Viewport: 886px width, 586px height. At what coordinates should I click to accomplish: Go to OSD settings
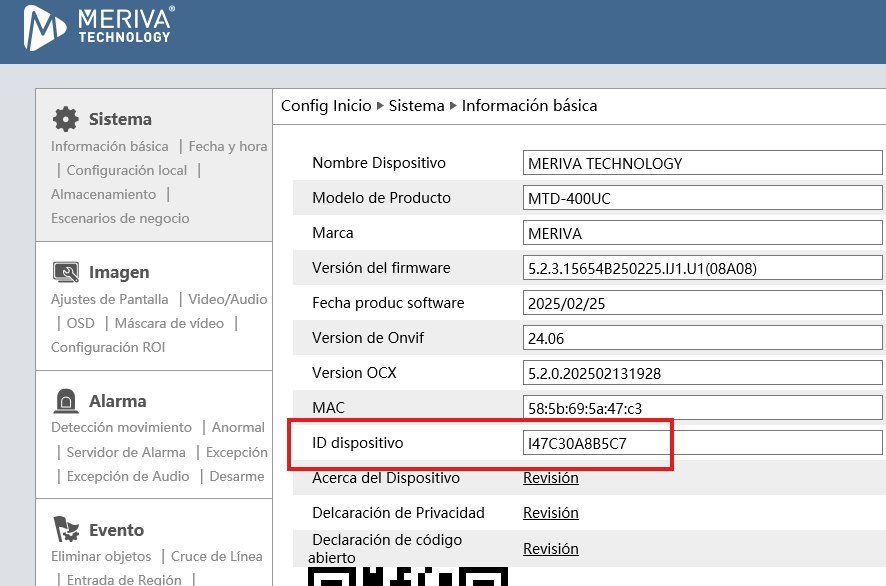(x=80, y=323)
